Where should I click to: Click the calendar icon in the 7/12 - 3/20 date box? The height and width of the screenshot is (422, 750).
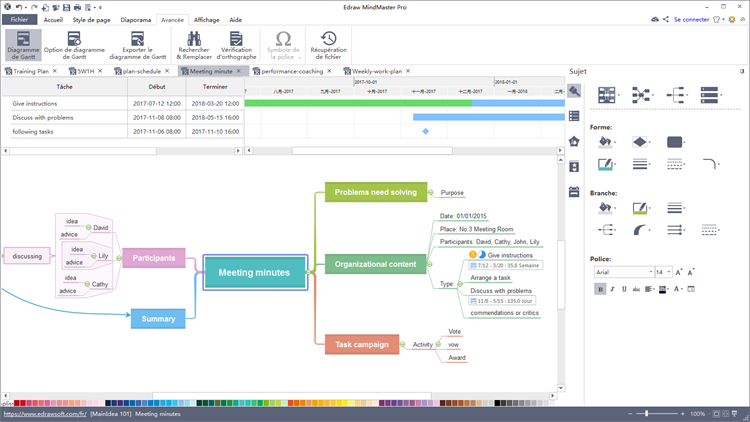coord(473,265)
